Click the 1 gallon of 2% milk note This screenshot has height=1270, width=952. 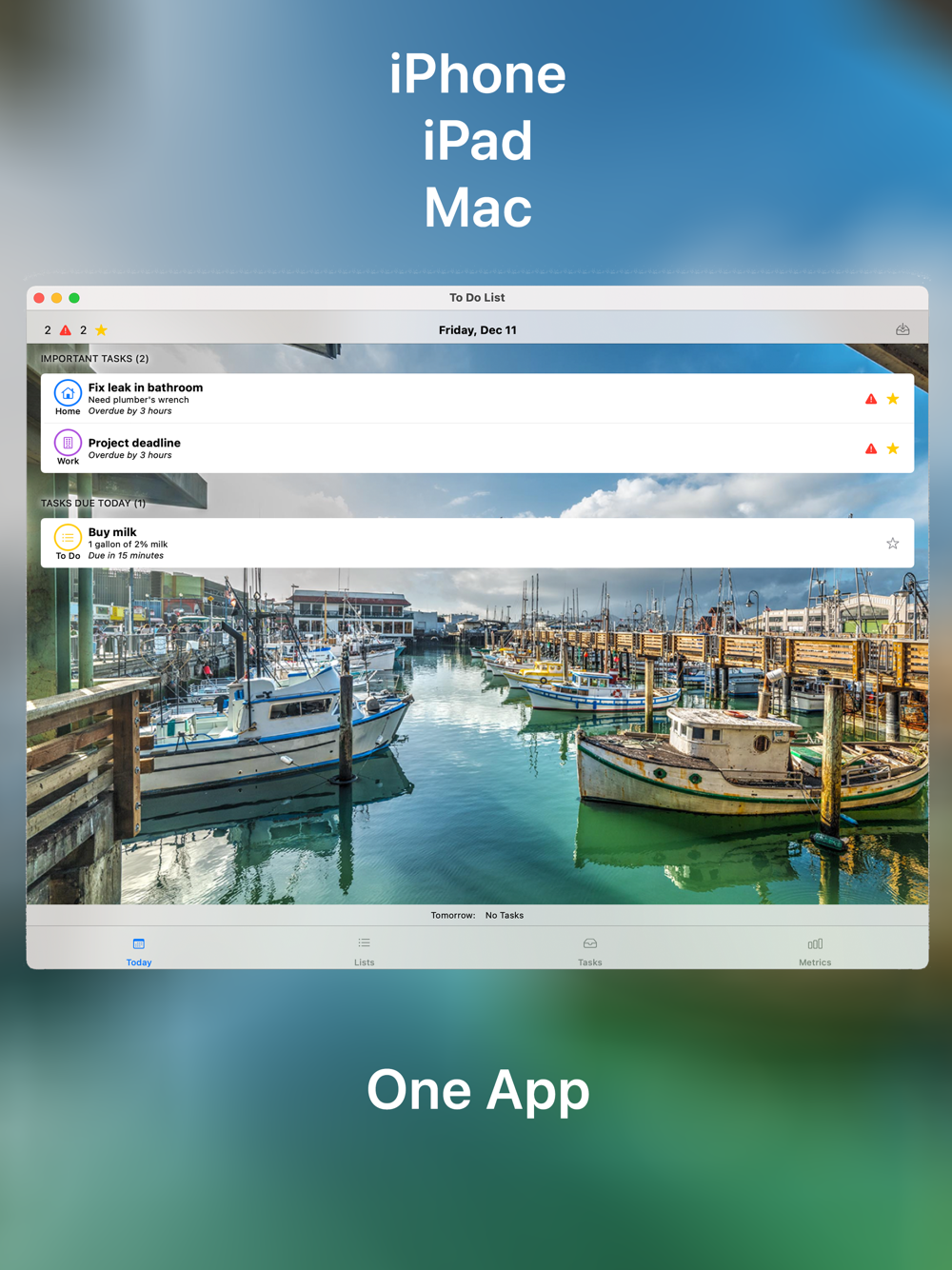pos(128,545)
